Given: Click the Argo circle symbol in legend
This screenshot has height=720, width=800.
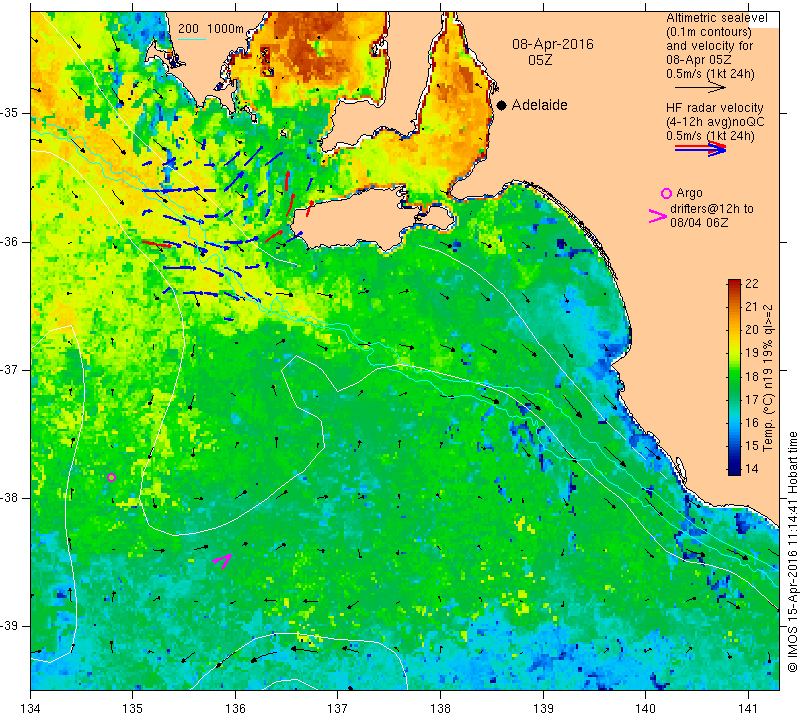Looking at the screenshot, I should [x=666, y=193].
